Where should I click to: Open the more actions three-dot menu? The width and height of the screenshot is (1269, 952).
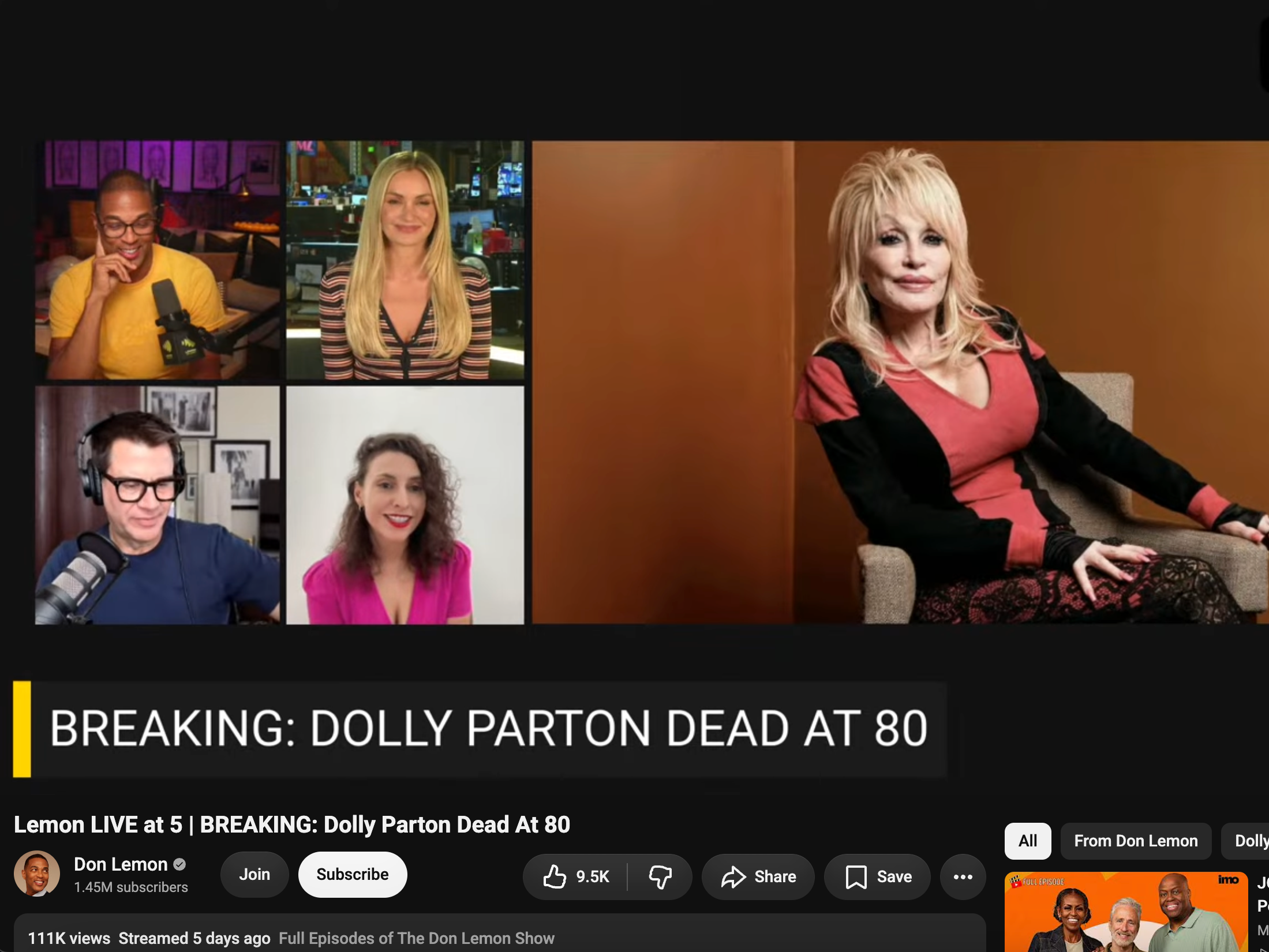(963, 877)
